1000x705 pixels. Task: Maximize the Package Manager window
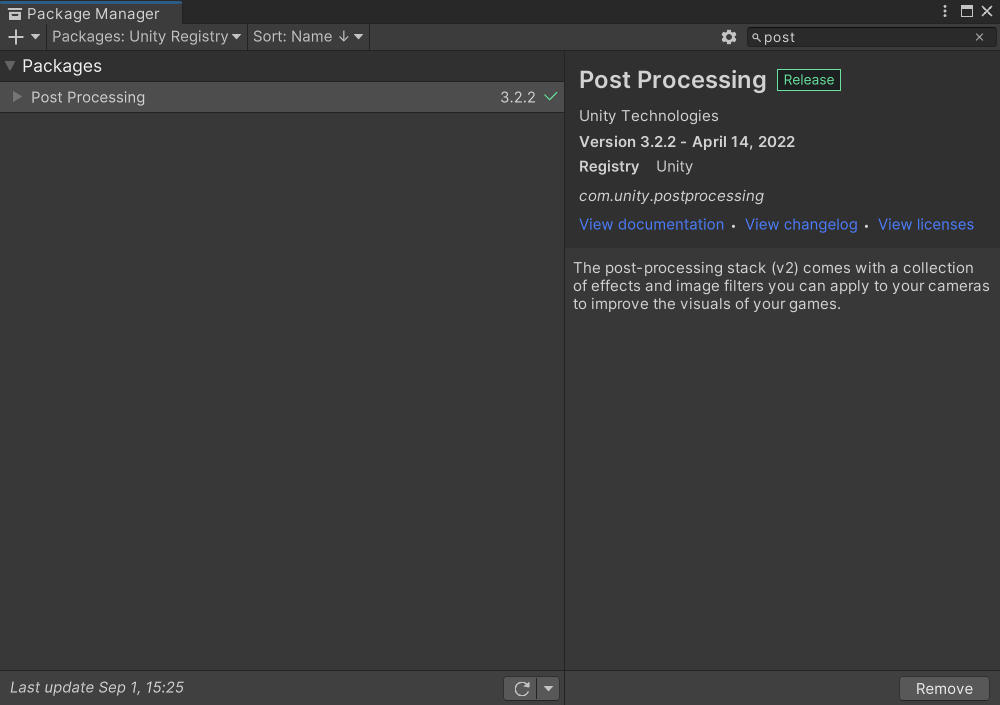tap(967, 11)
